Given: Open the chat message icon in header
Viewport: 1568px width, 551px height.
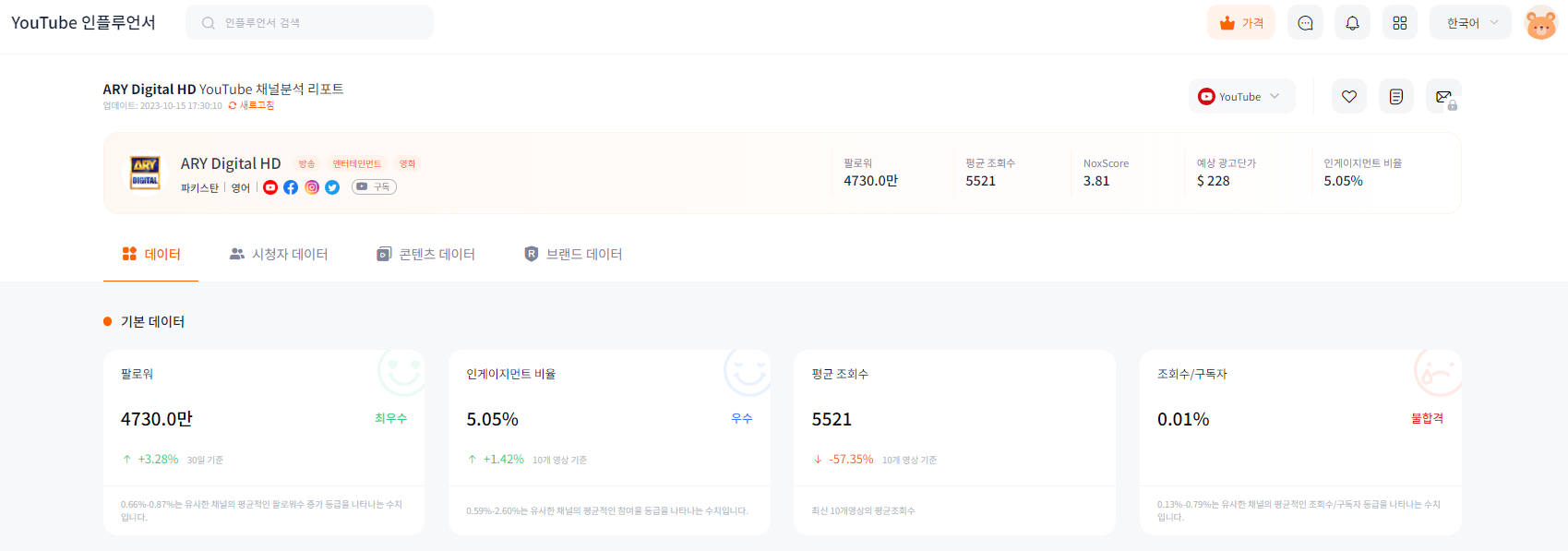Looking at the screenshot, I should [x=1305, y=22].
